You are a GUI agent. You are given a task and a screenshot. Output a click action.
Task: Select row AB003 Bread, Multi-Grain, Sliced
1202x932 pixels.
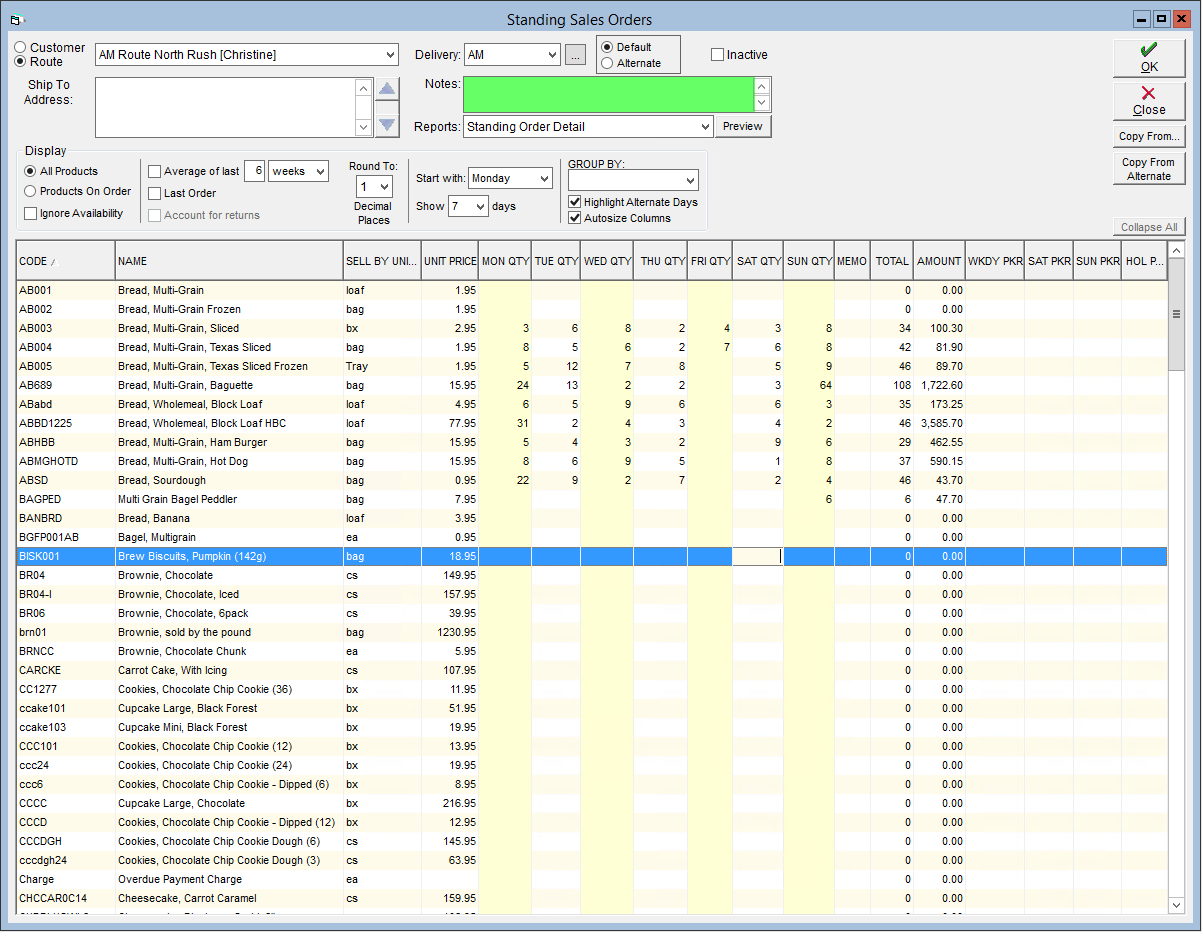click(591, 328)
